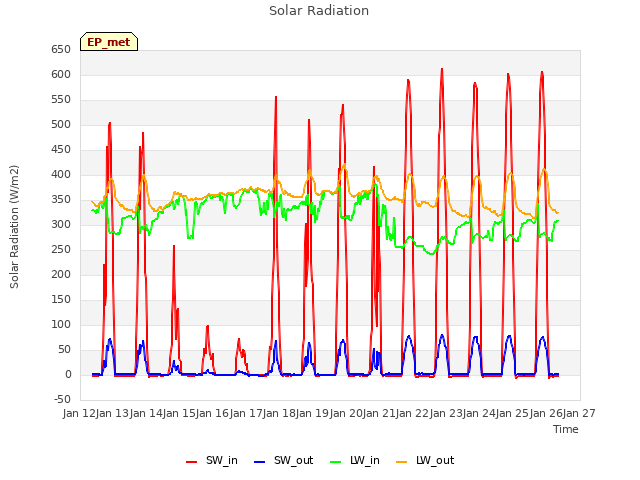Click the Jan 24 x-axis tick label
The width and height of the screenshot is (640, 480).
click(479, 413)
